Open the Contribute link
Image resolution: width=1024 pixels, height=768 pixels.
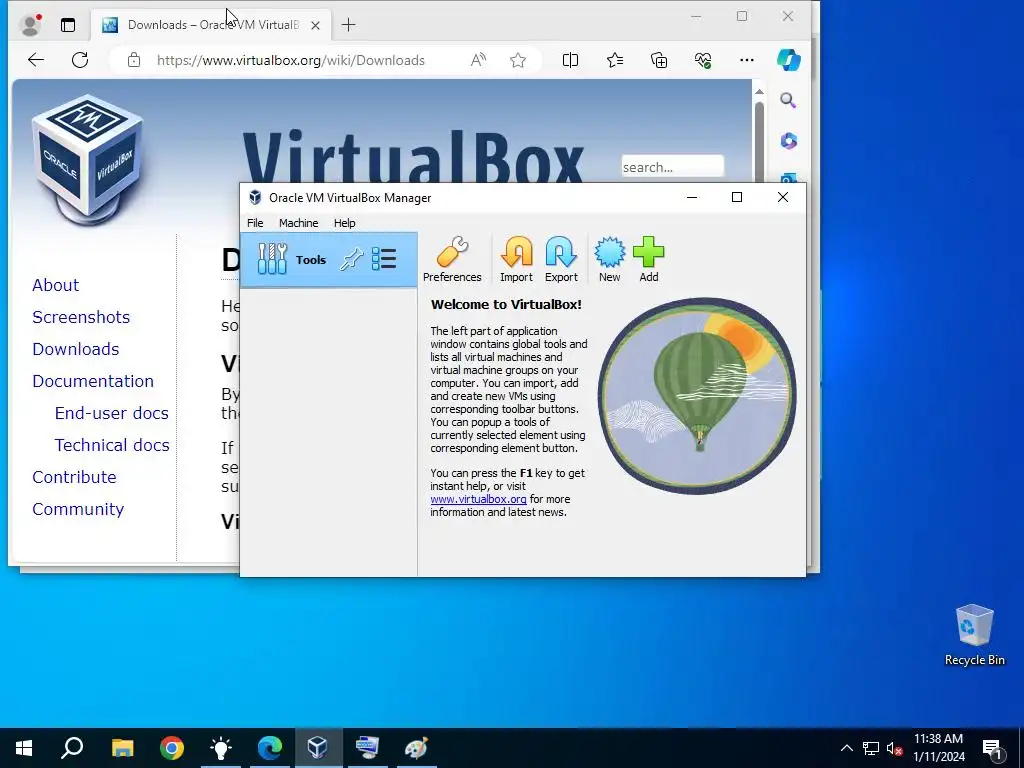click(x=74, y=477)
